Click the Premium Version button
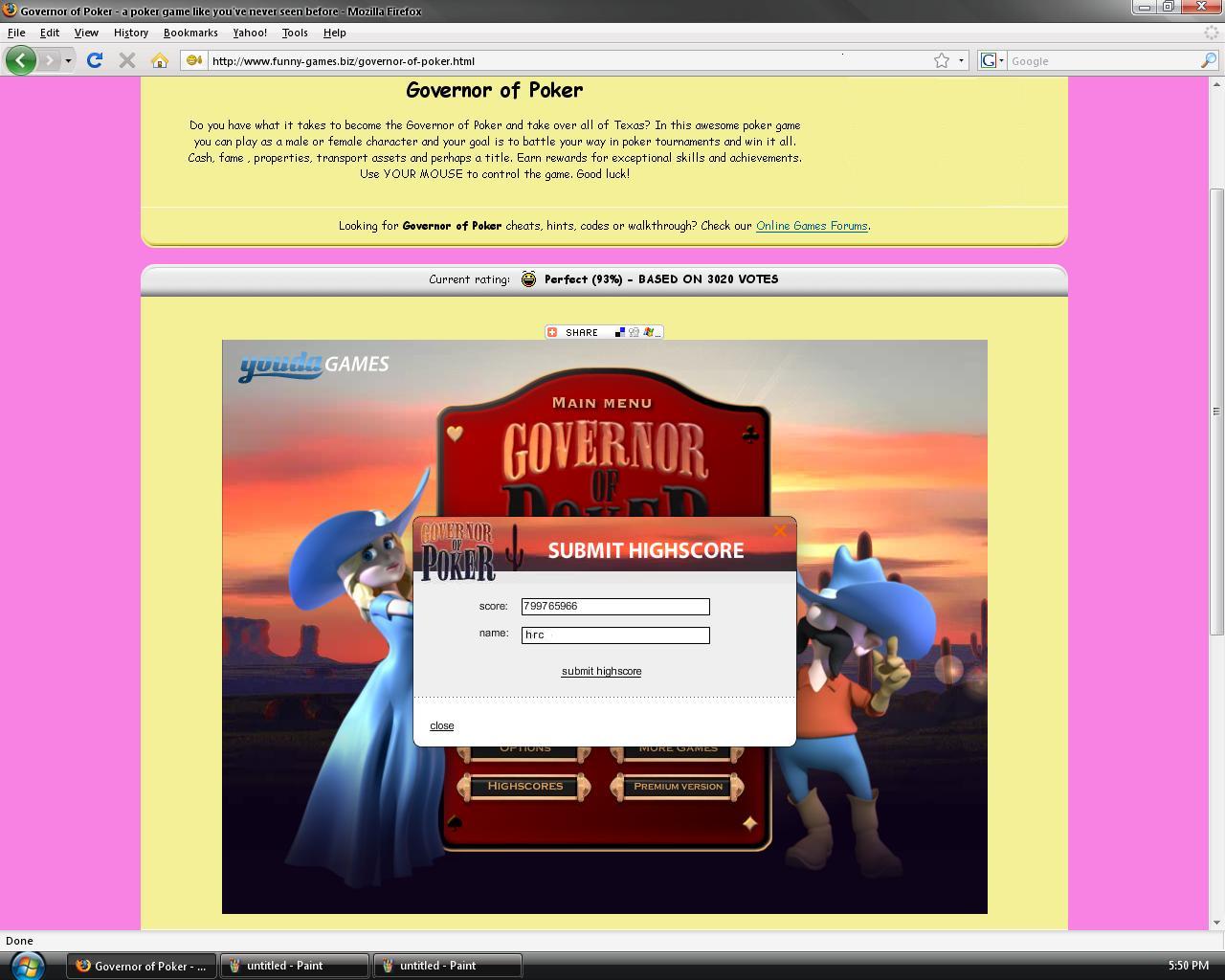Viewport: 1225px width, 980px height. pos(678,786)
